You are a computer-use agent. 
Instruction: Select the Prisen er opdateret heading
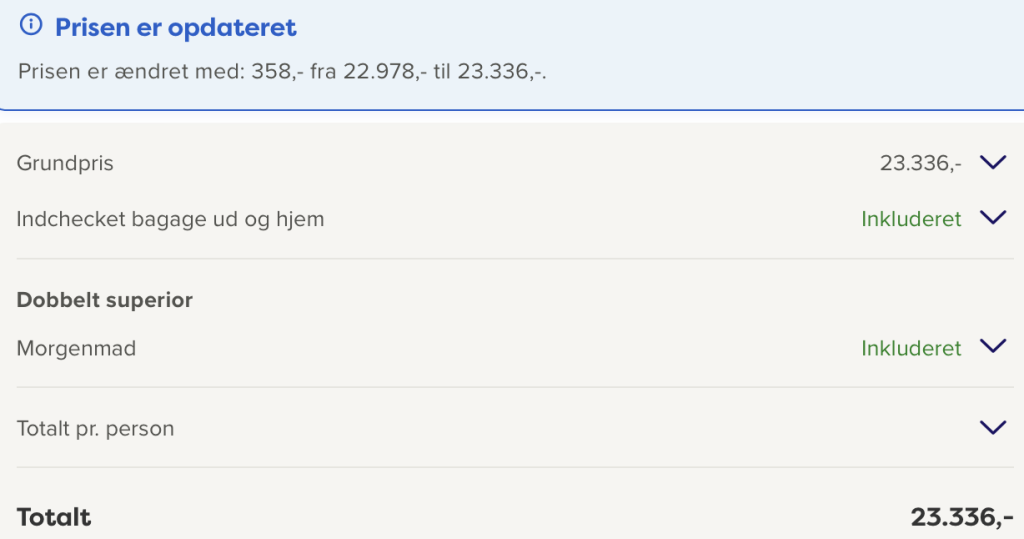point(176,27)
